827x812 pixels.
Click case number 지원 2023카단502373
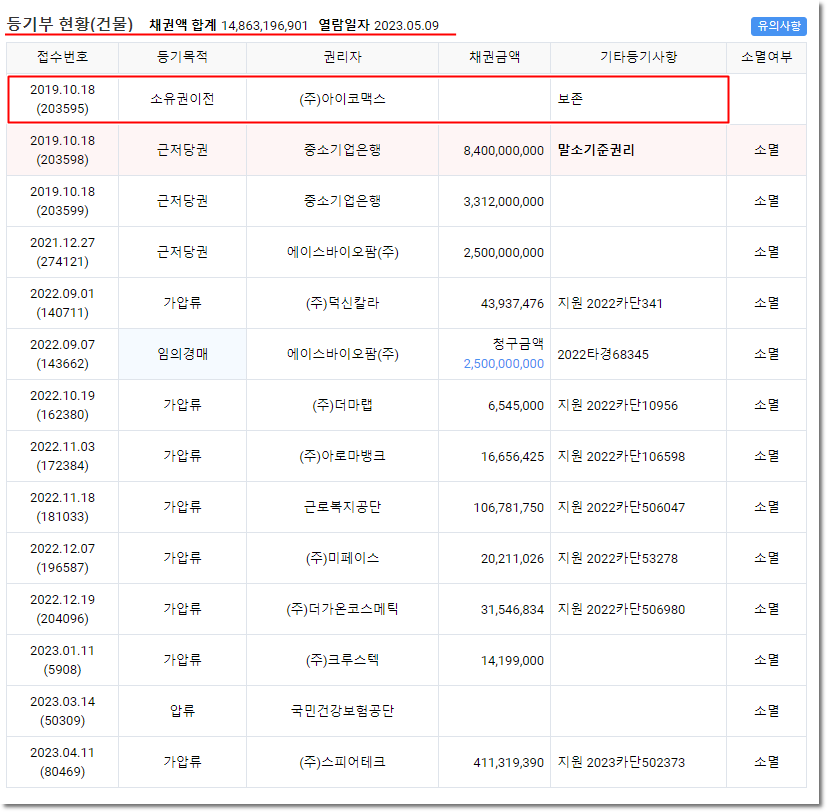pyautogui.click(x=621, y=762)
